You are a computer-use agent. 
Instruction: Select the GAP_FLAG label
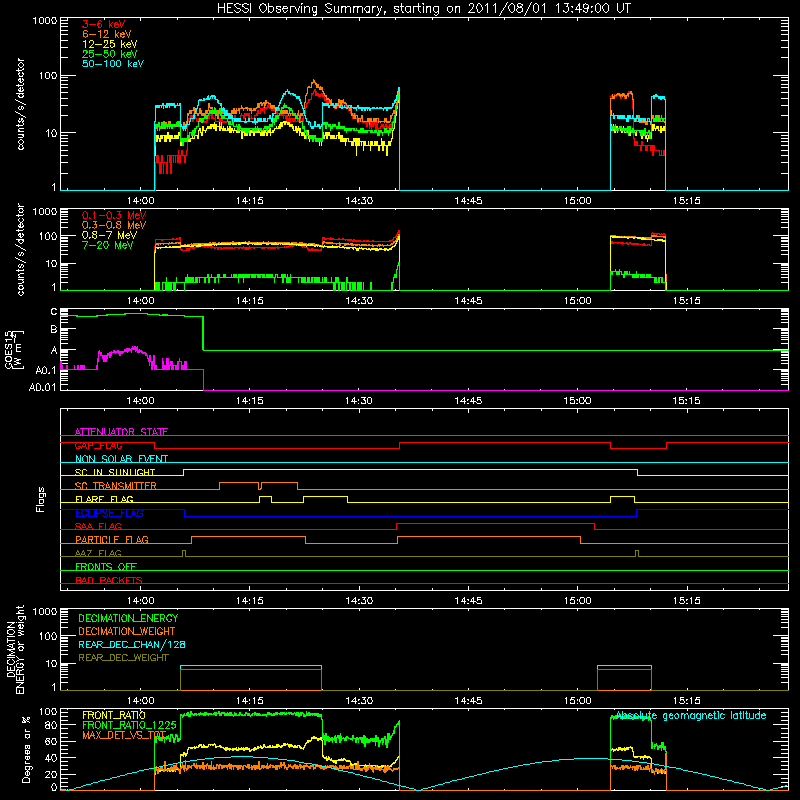coord(98,445)
